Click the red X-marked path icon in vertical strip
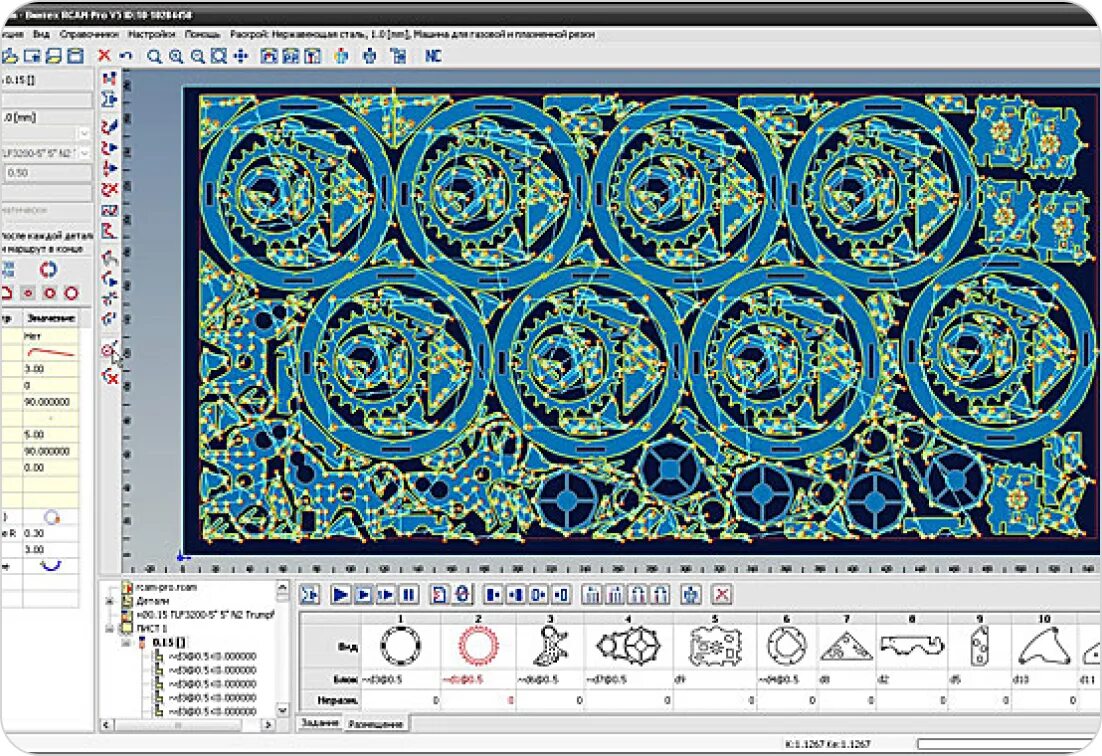 (109, 190)
